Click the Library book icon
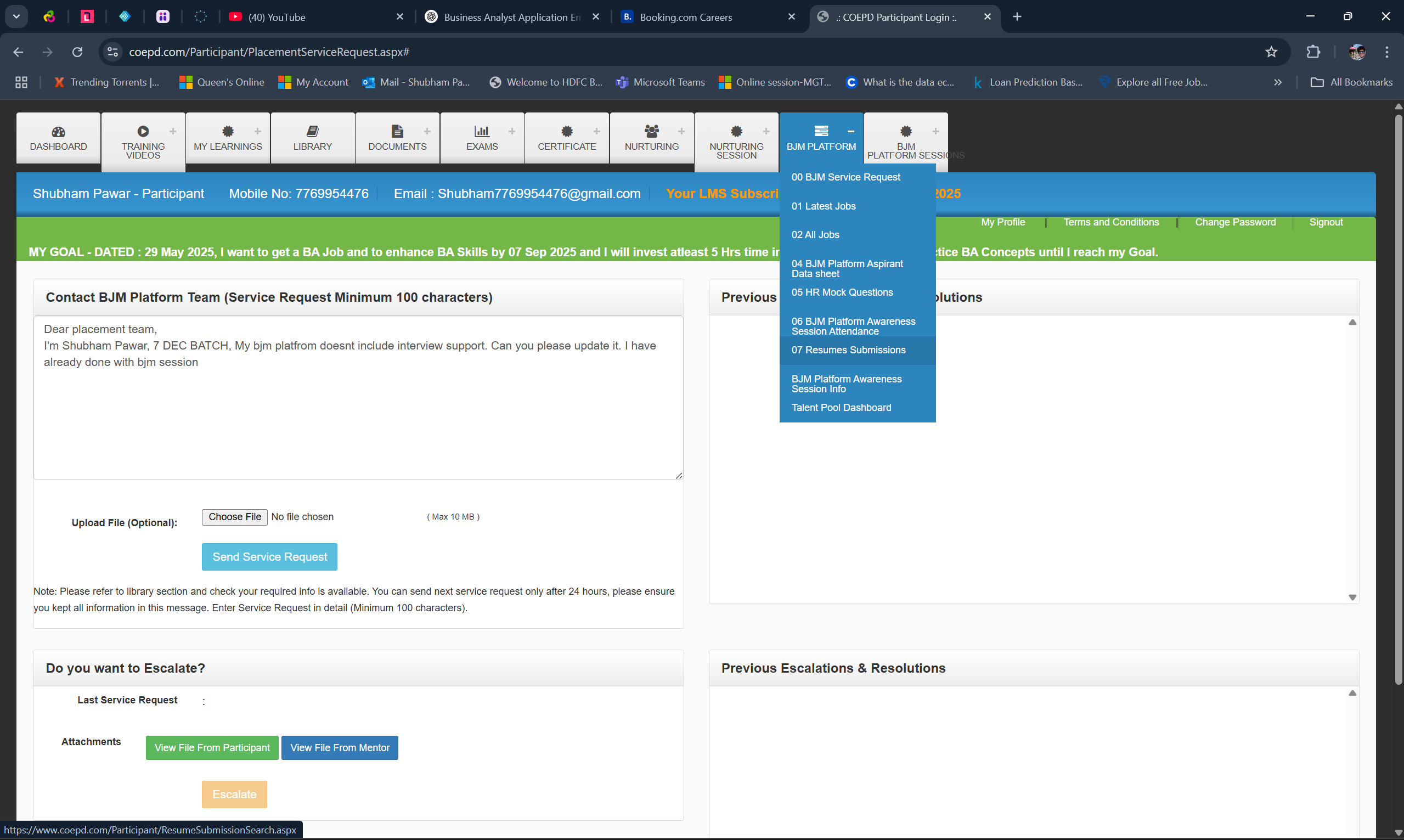 312,131
